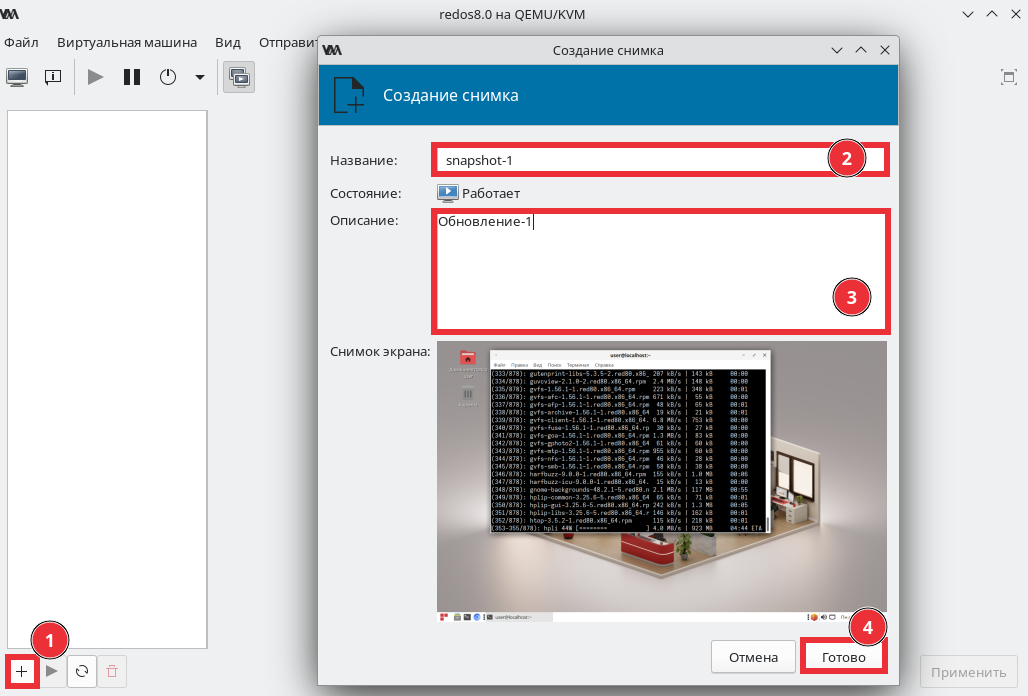Click the Название snapshot name field
The image size is (1028, 696).
pos(660,160)
